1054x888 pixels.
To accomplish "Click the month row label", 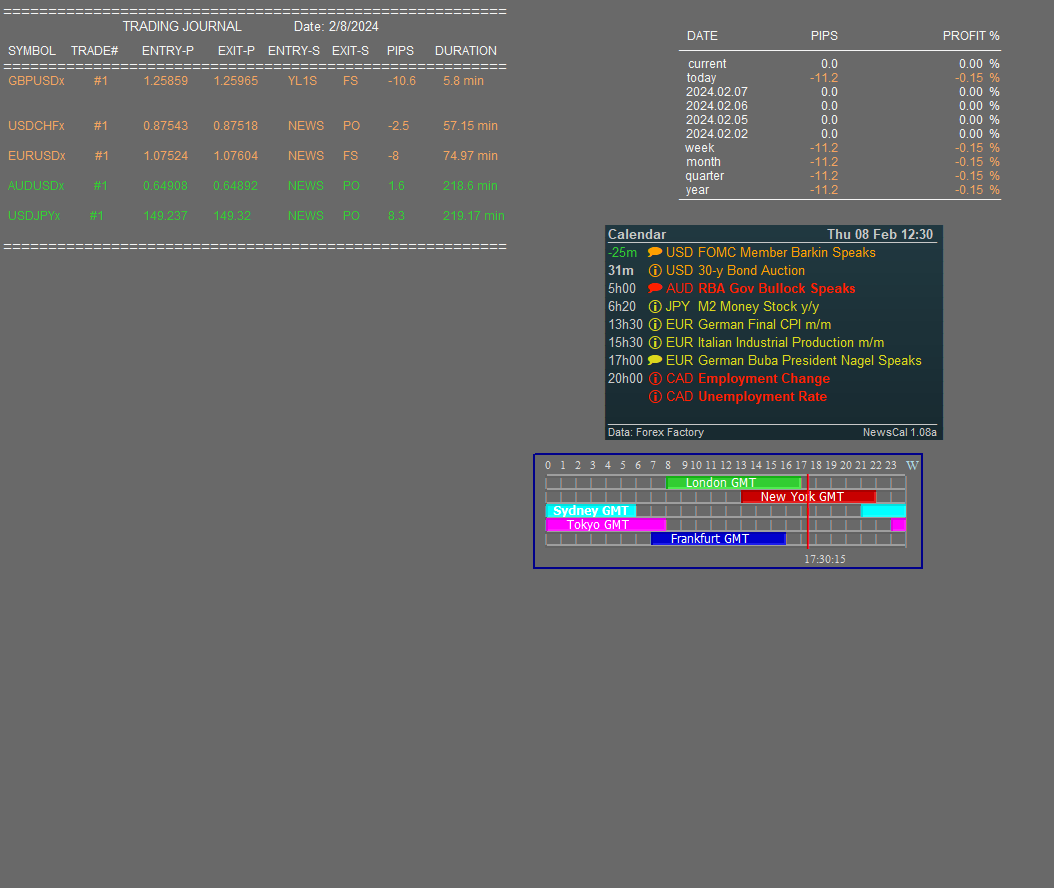I will pos(703,162).
